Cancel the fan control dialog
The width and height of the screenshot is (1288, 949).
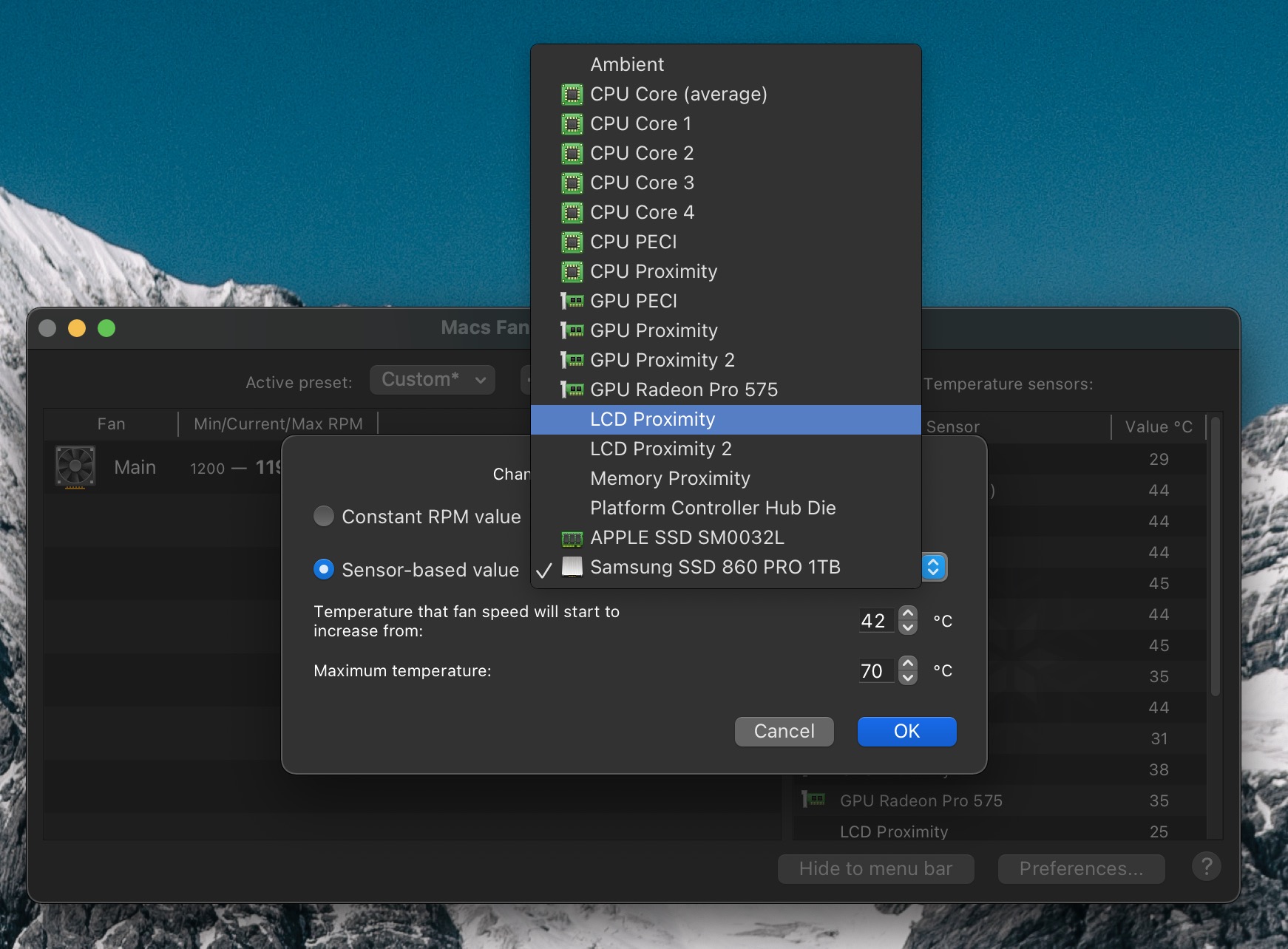click(784, 731)
